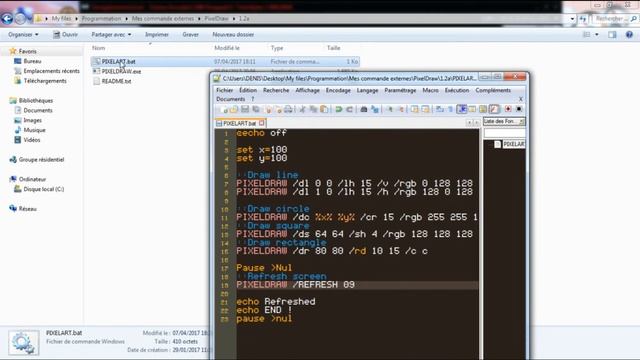This screenshot has width=640, height=360.
Task: Click the New file icon in Notepad++ toolbar
Action: (224, 109)
